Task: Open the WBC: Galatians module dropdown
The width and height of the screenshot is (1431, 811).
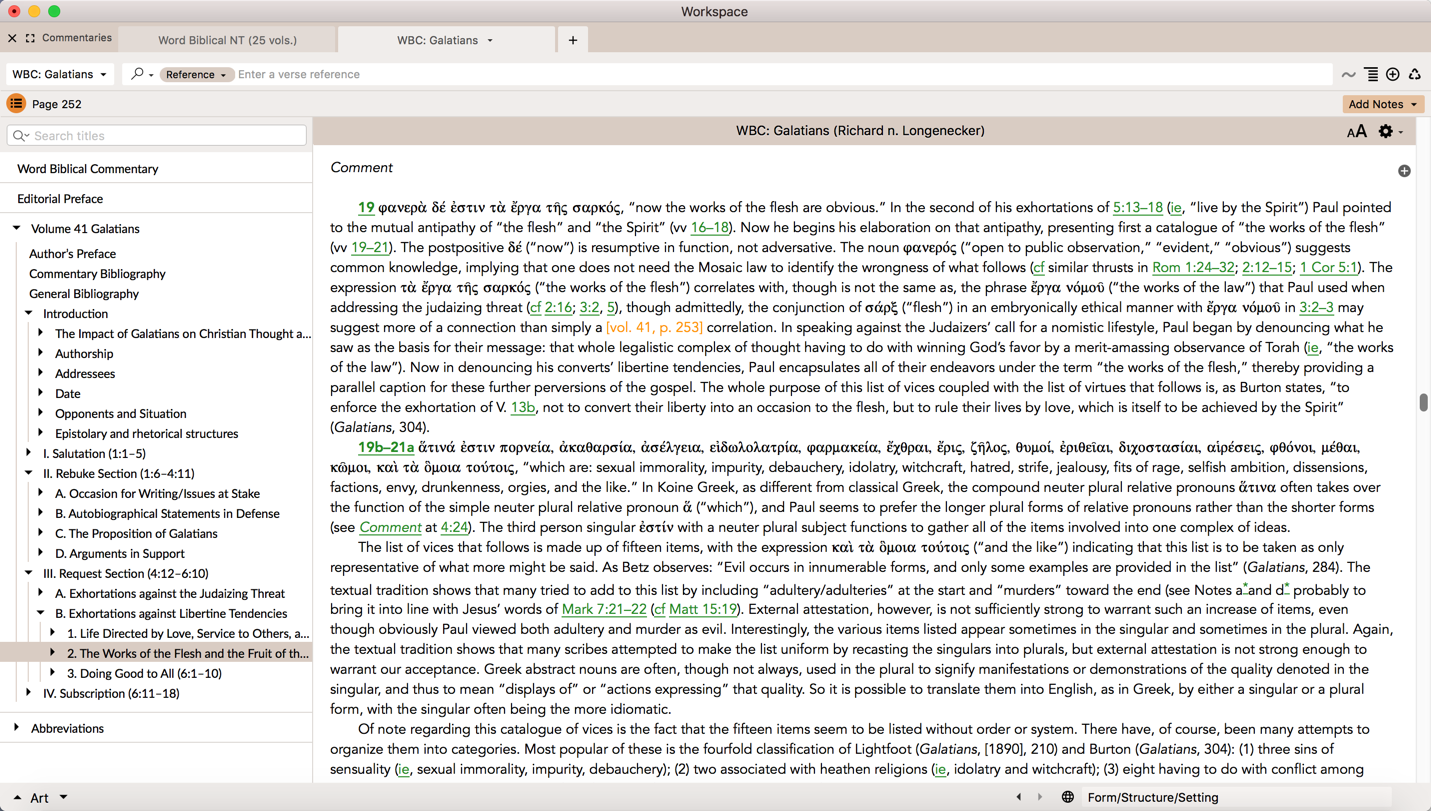Action: pos(59,74)
